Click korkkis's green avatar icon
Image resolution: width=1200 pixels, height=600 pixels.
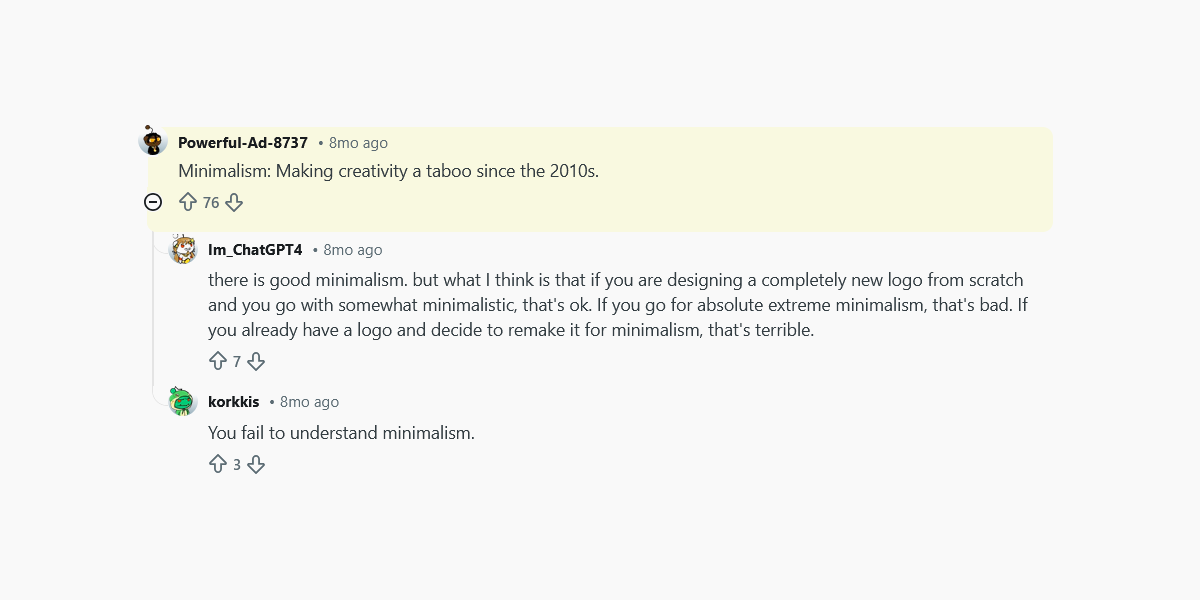pyautogui.click(x=183, y=402)
